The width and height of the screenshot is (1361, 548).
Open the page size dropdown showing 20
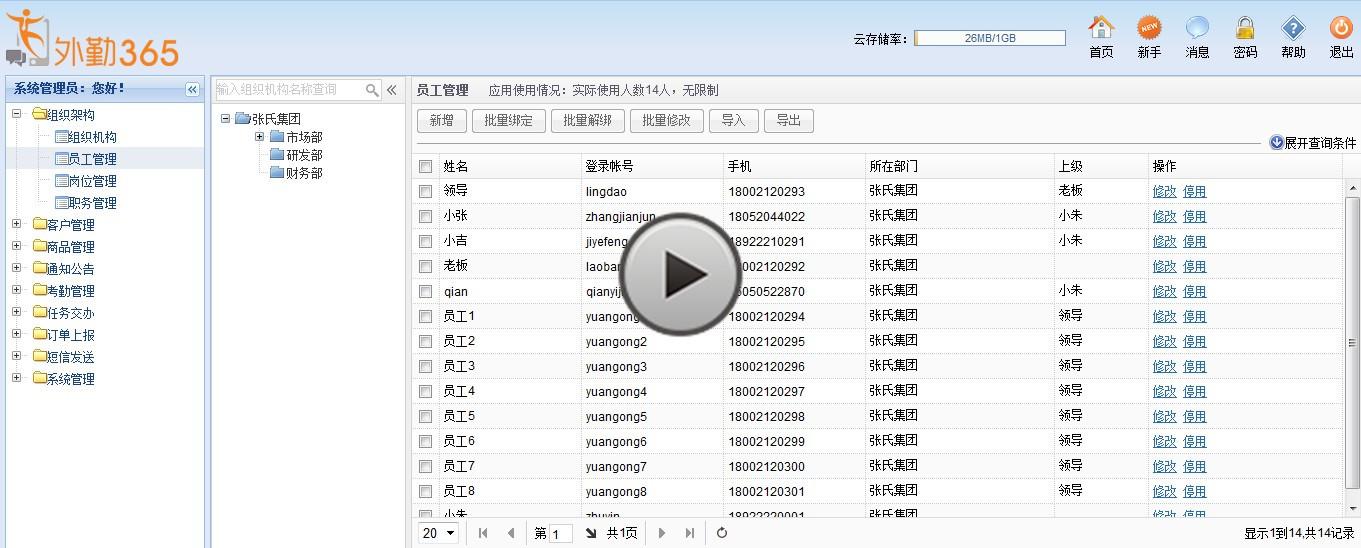pos(439,533)
